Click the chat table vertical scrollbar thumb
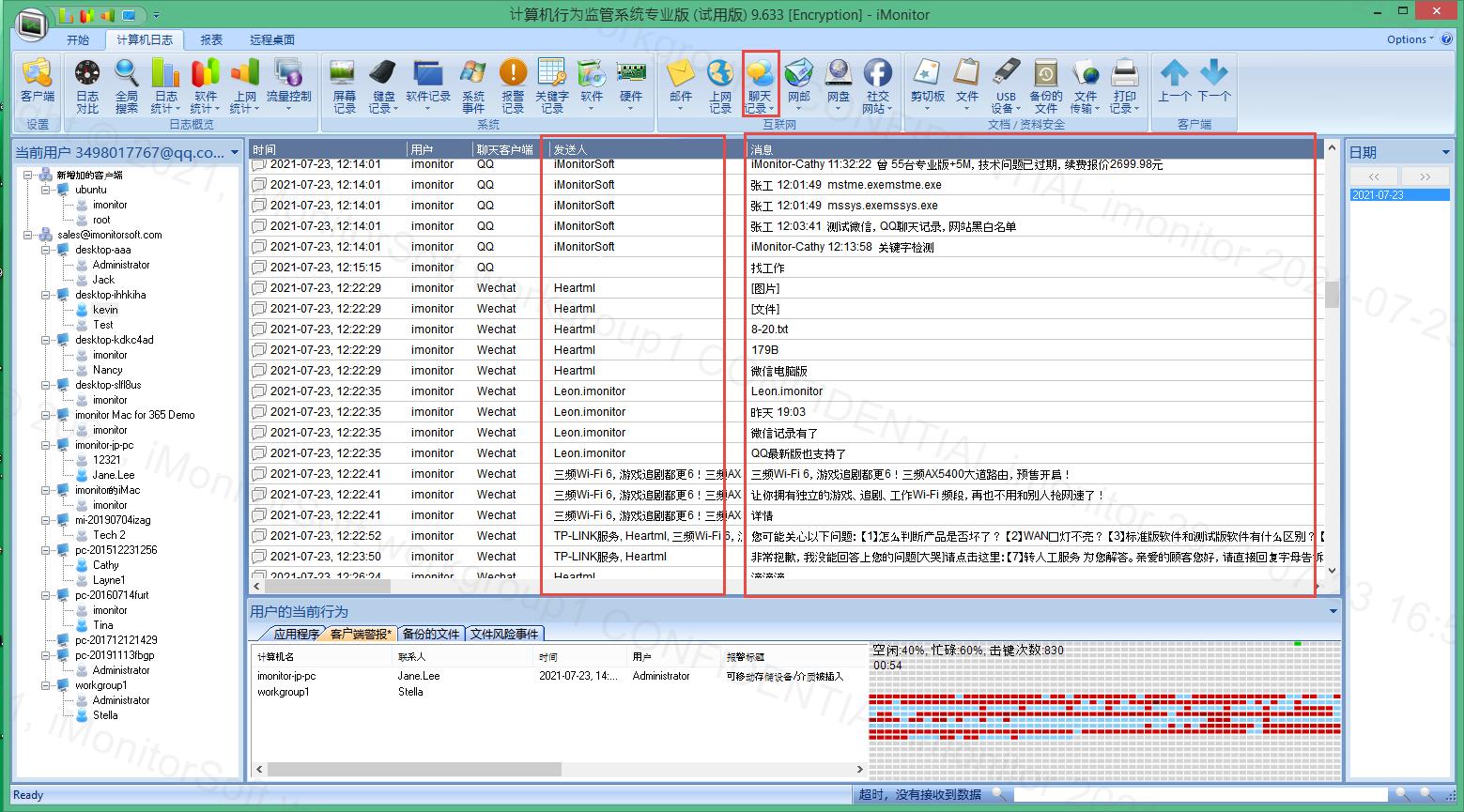The image size is (1464, 812). pos(1332,294)
